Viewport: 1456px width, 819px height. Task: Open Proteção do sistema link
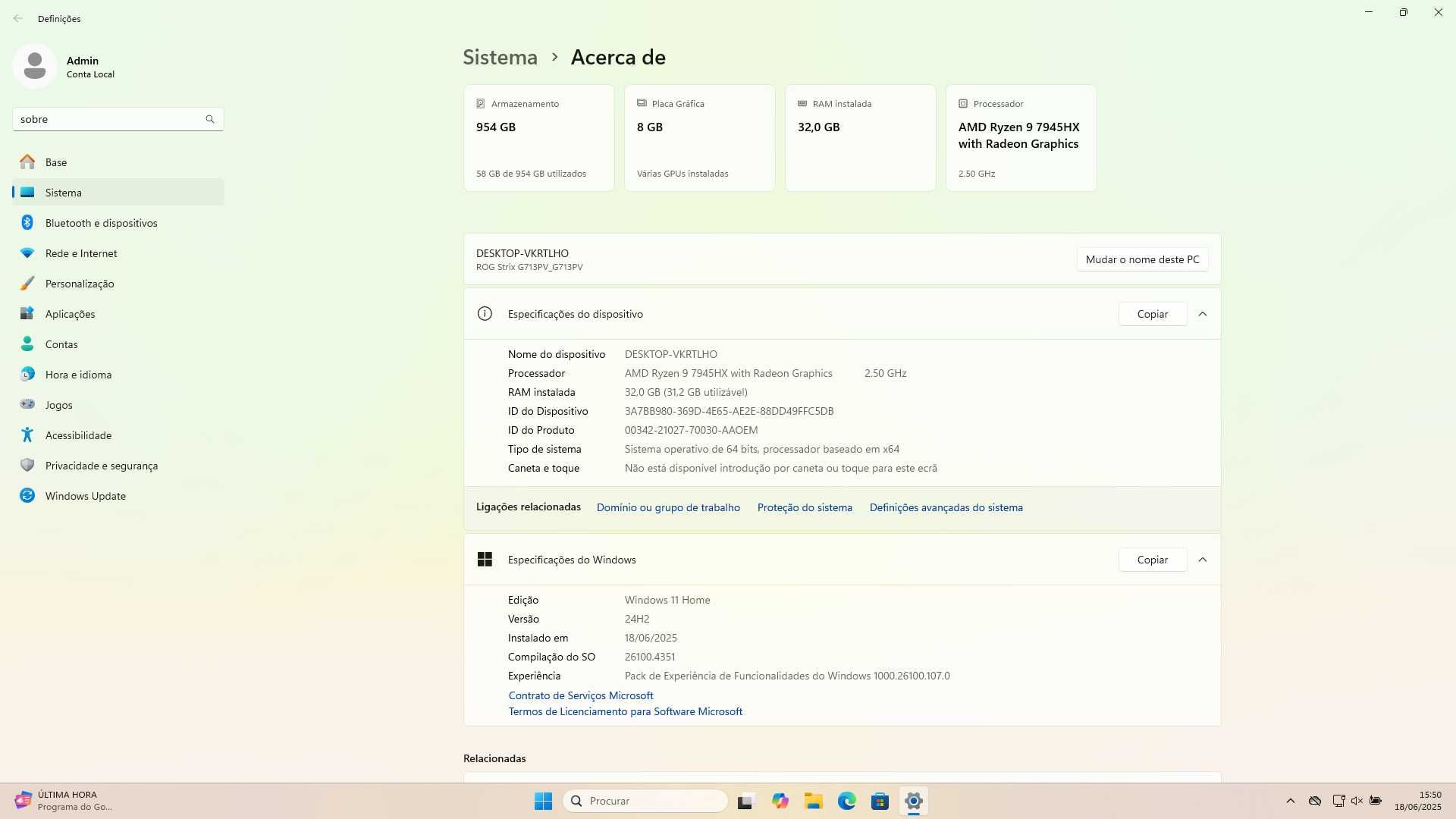[x=805, y=507]
